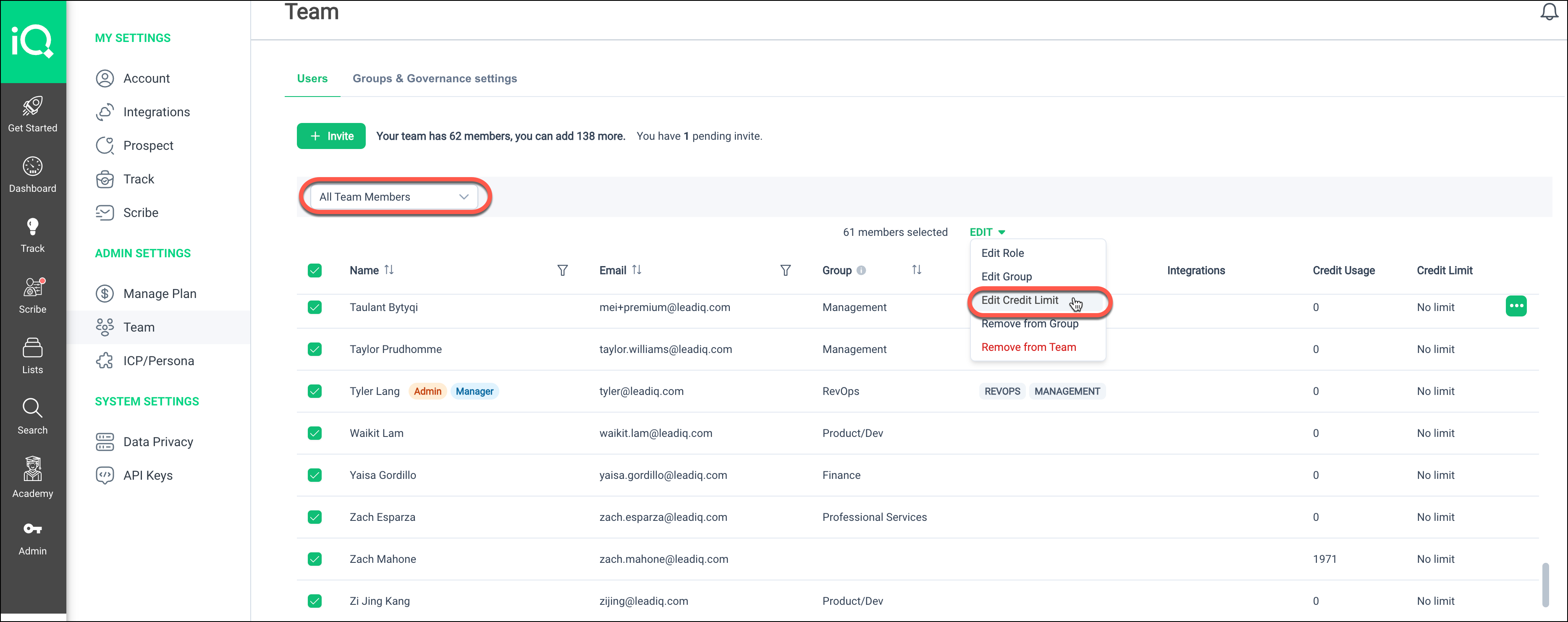The height and width of the screenshot is (622, 1568).
Task: Uncheck the select-all header checkbox
Action: coord(315,270)
